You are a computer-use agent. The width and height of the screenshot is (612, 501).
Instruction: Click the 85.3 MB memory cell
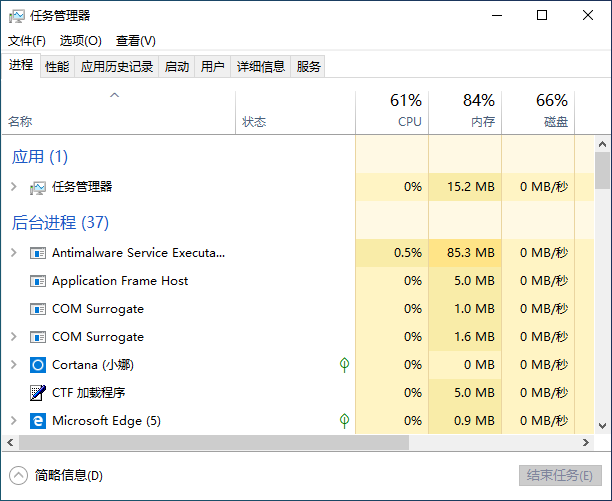(x=465, y=253)
